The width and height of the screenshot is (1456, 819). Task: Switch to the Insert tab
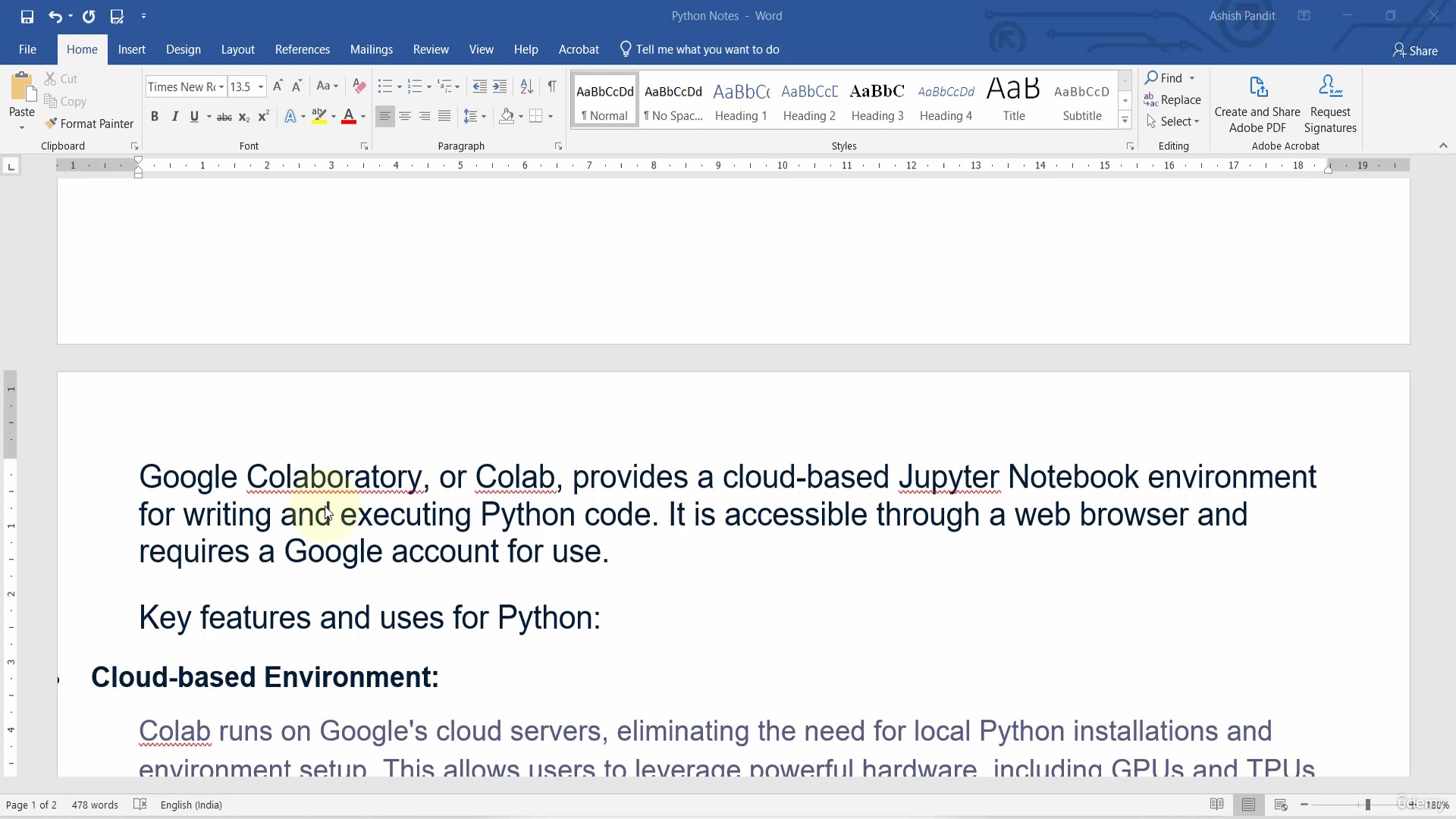pos(132,49)
